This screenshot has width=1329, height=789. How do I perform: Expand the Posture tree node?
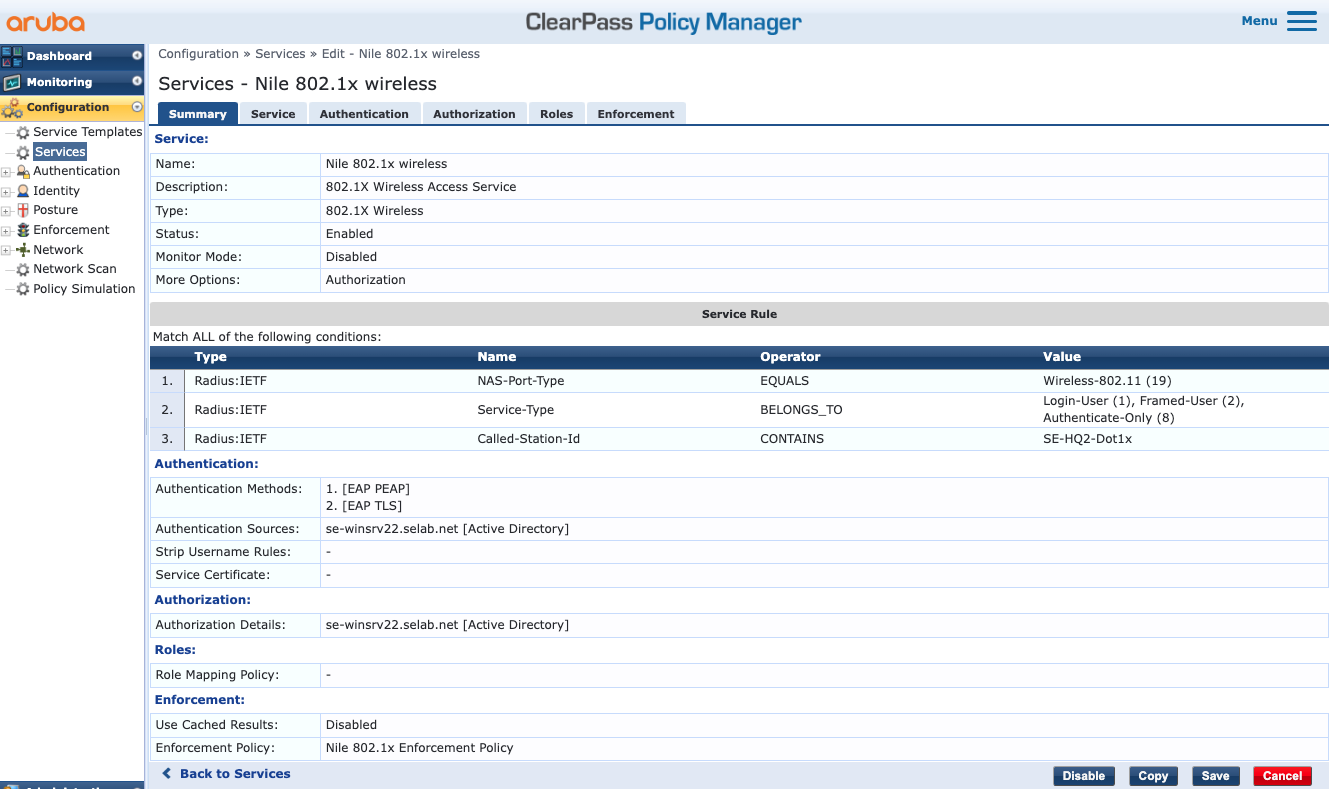(6, 211)
